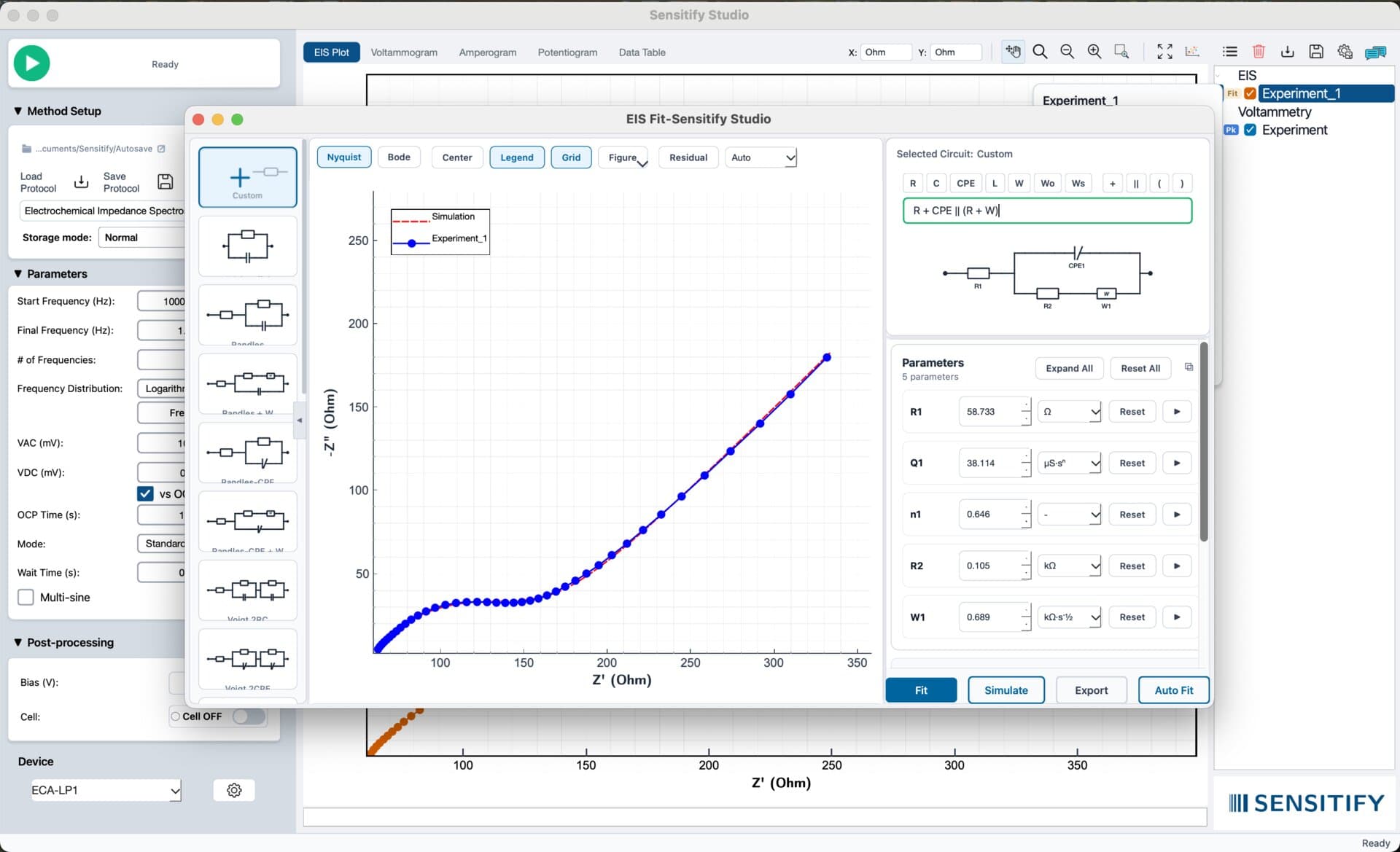The image size is (1400, 852).
Task: Select the pan hand tool in toolbar
Action: (1013, 52)
